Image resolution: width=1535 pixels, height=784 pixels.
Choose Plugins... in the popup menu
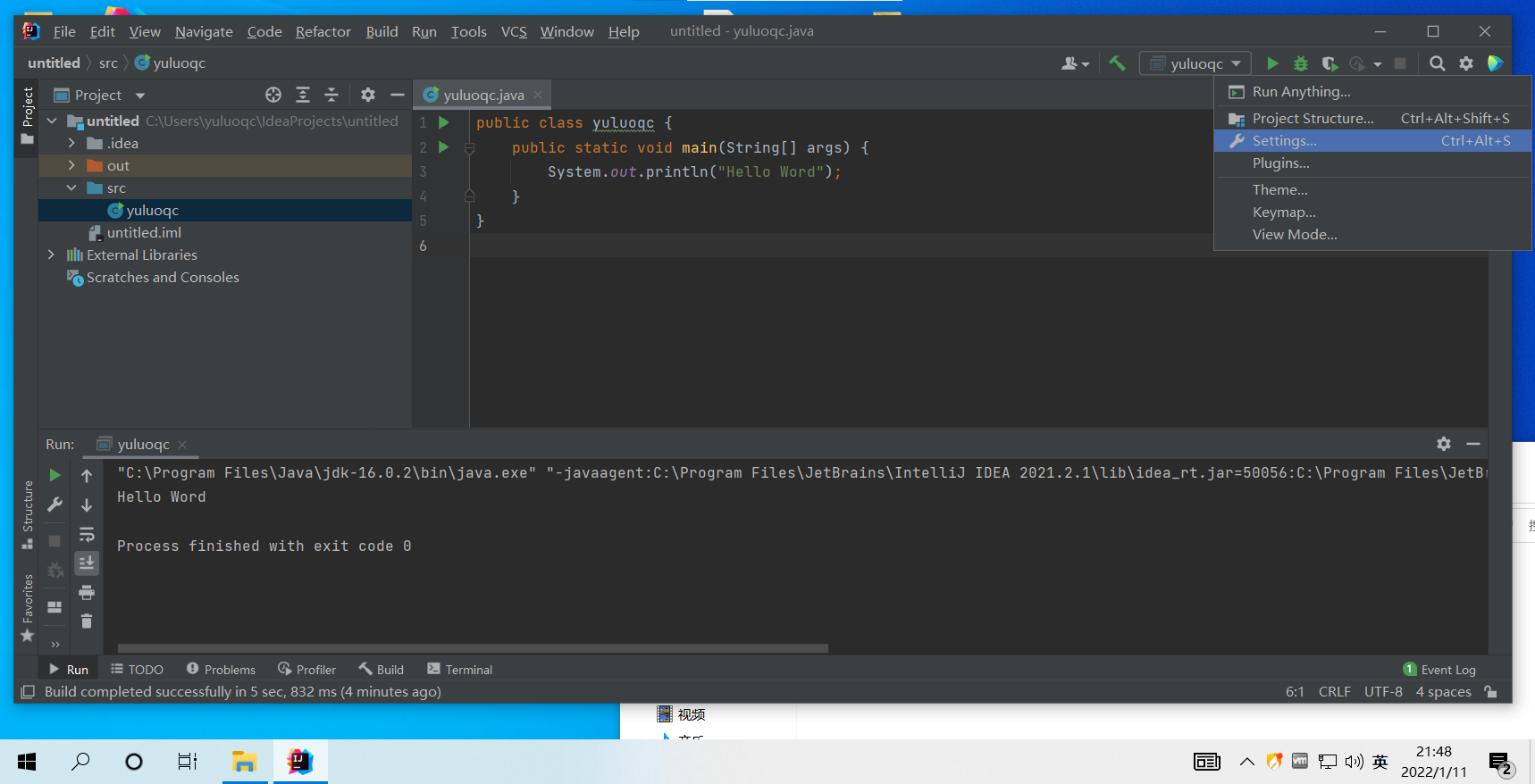(1372, 163)
